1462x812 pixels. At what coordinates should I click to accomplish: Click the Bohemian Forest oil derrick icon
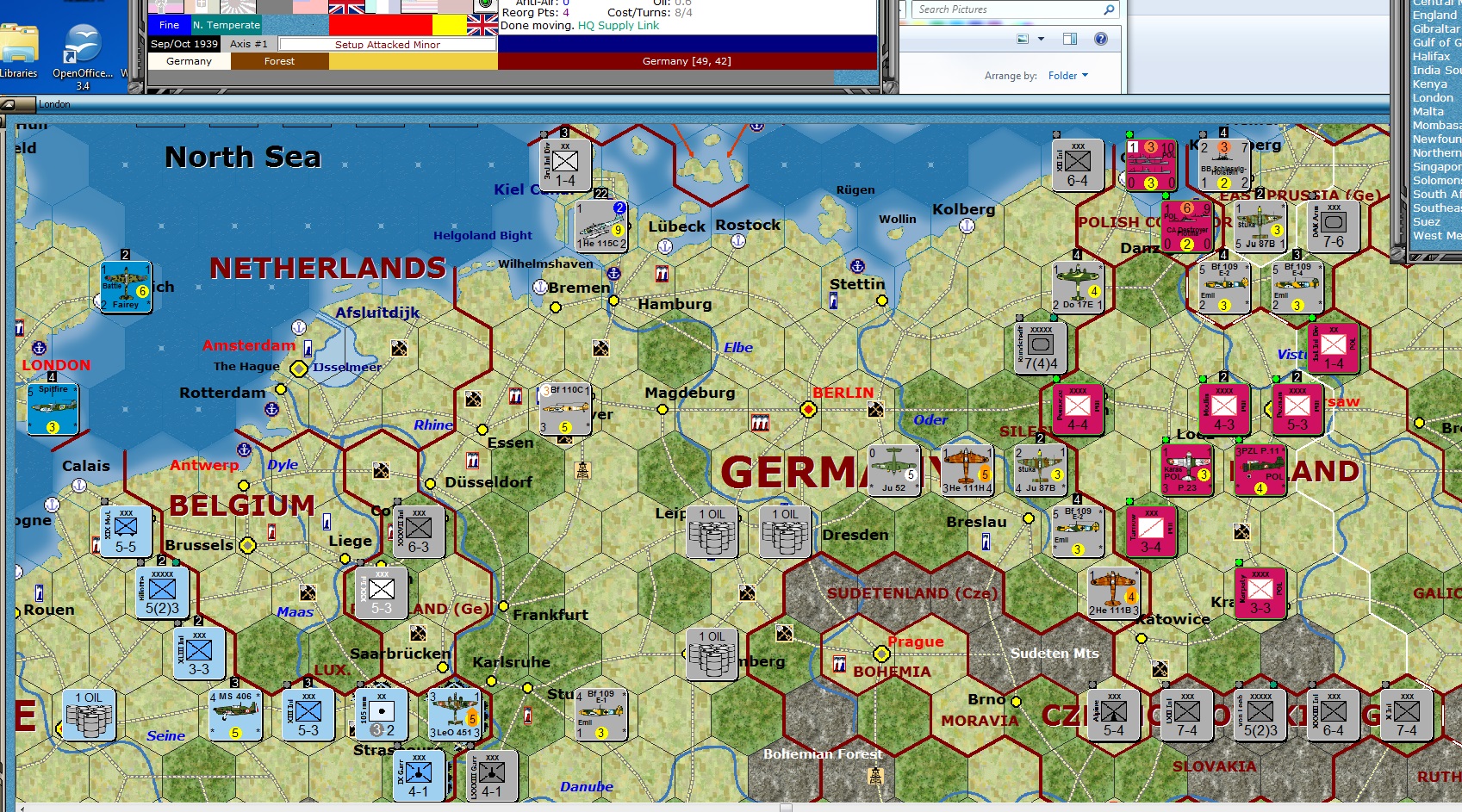pos(876,775)
